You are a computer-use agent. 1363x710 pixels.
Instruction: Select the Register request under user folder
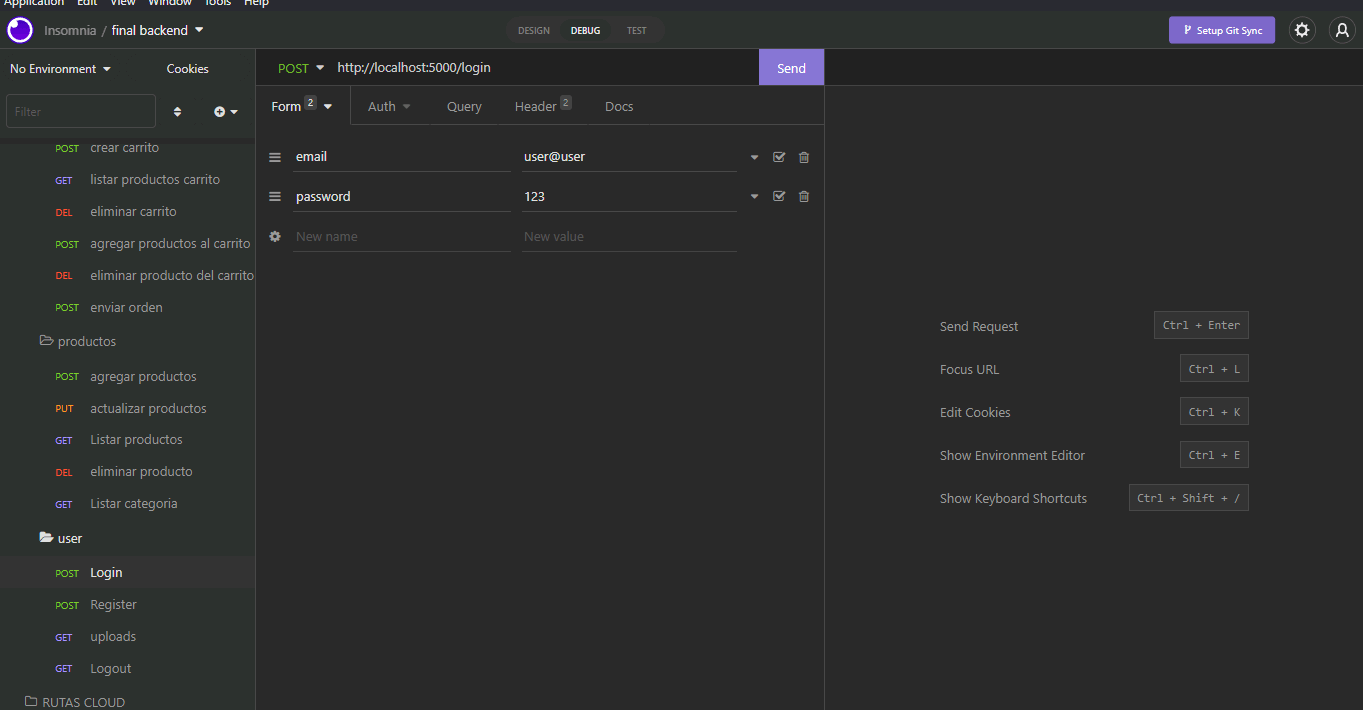point(113,604)
